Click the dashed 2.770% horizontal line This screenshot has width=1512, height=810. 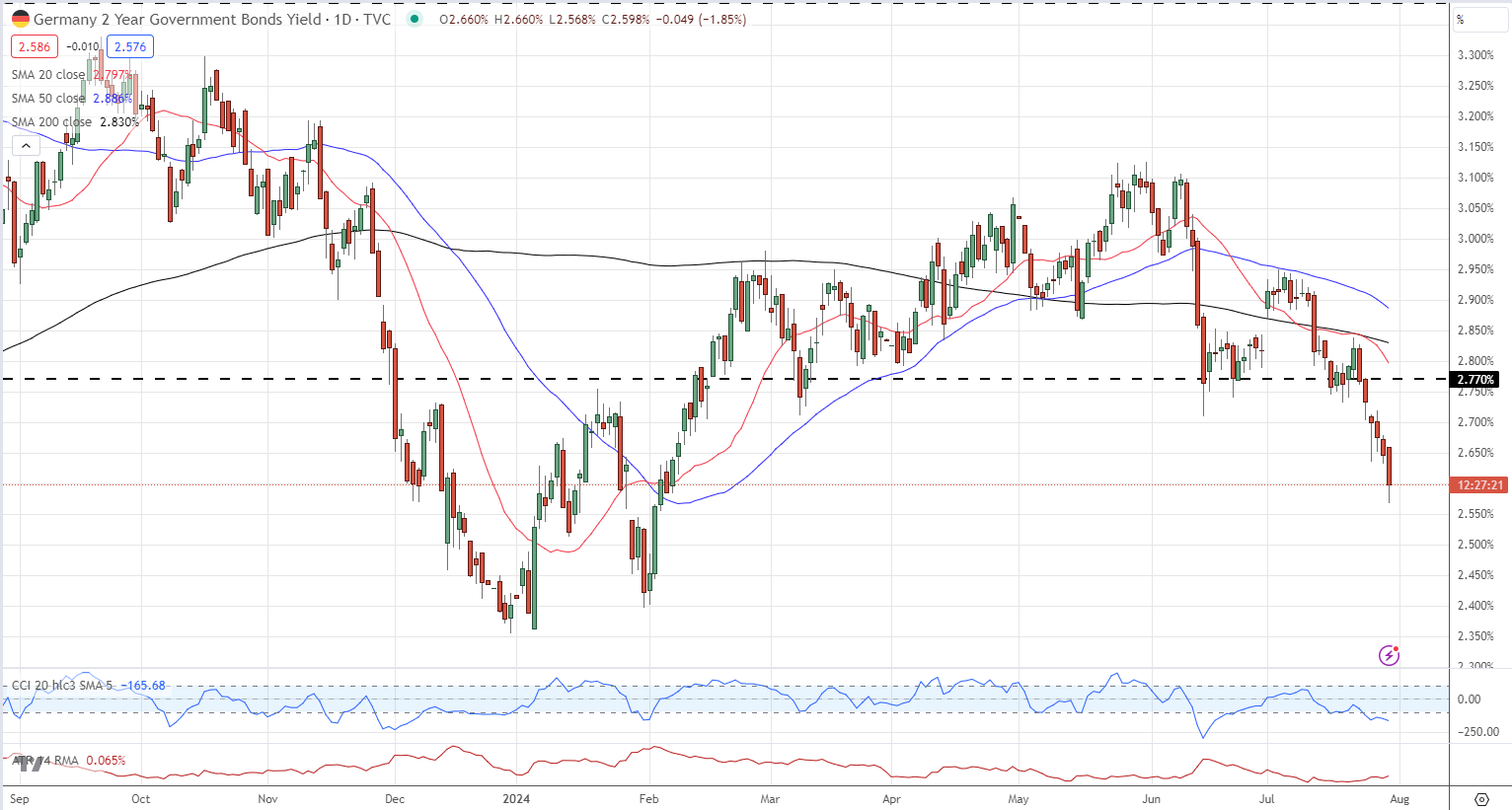pyautogui.click(x=724, y=379)
